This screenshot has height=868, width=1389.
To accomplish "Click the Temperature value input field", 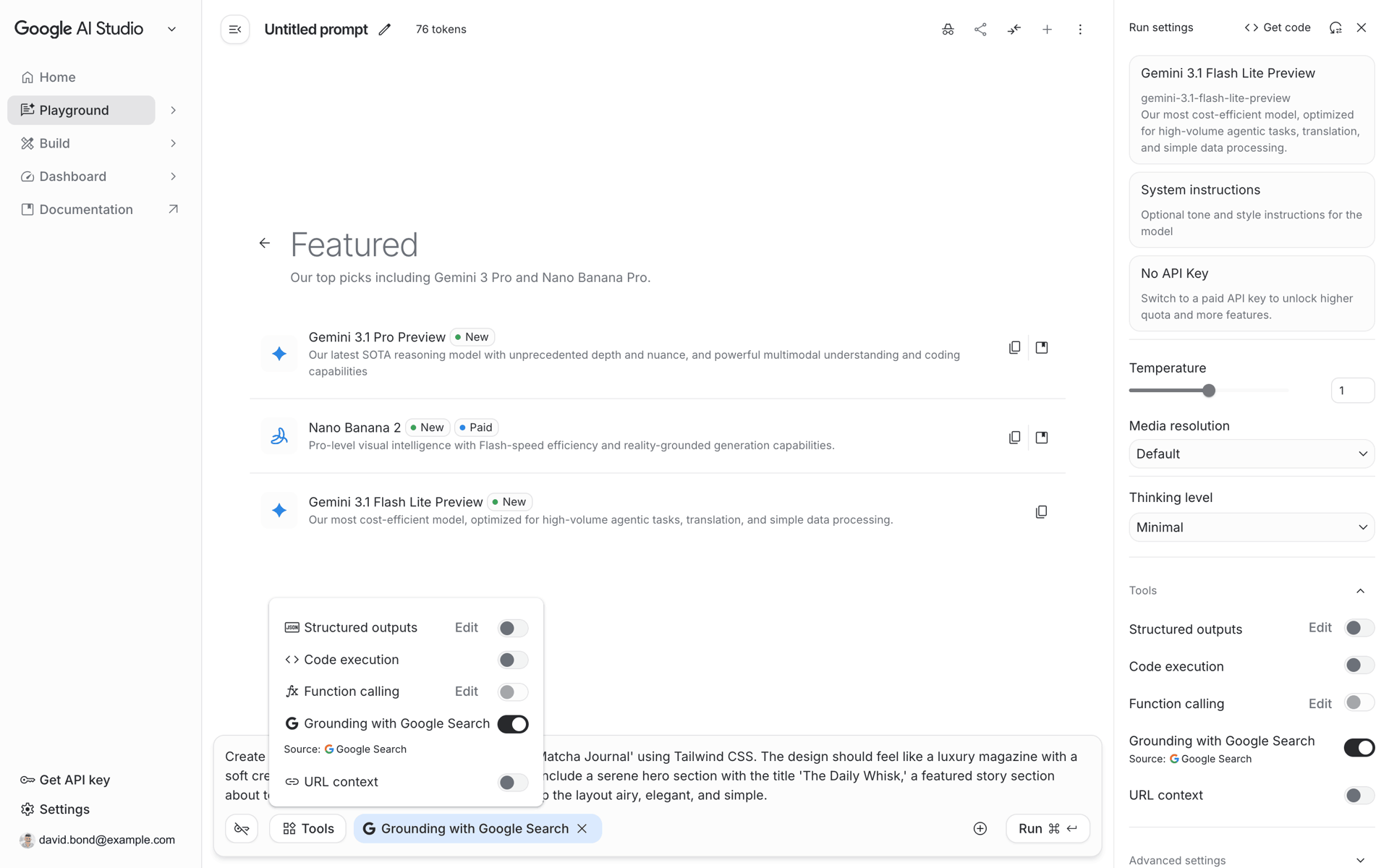I will 1352,391.
